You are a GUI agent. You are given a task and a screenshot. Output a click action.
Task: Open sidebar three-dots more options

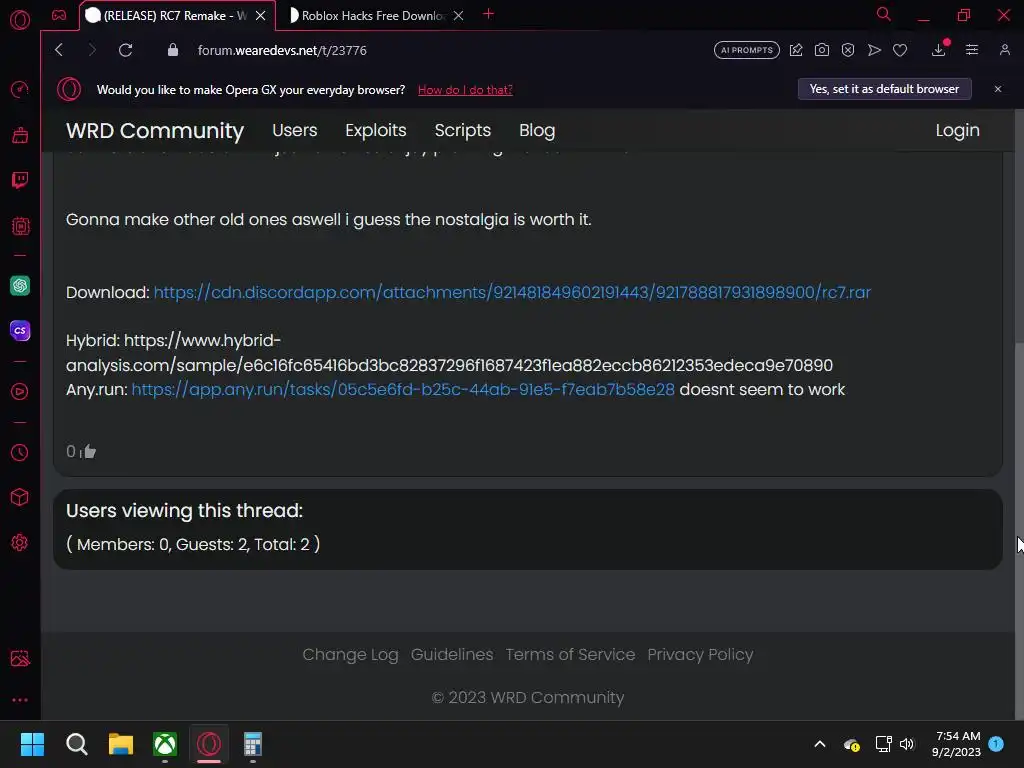click(20, 700)
